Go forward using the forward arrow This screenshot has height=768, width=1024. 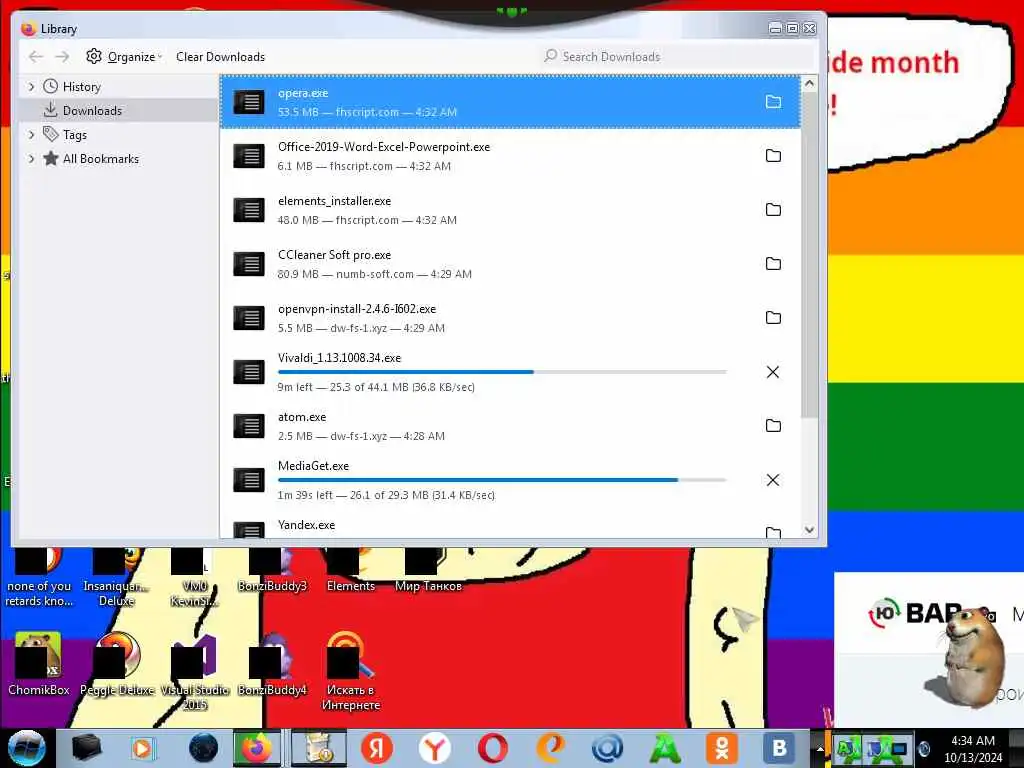tap(62, 57)
